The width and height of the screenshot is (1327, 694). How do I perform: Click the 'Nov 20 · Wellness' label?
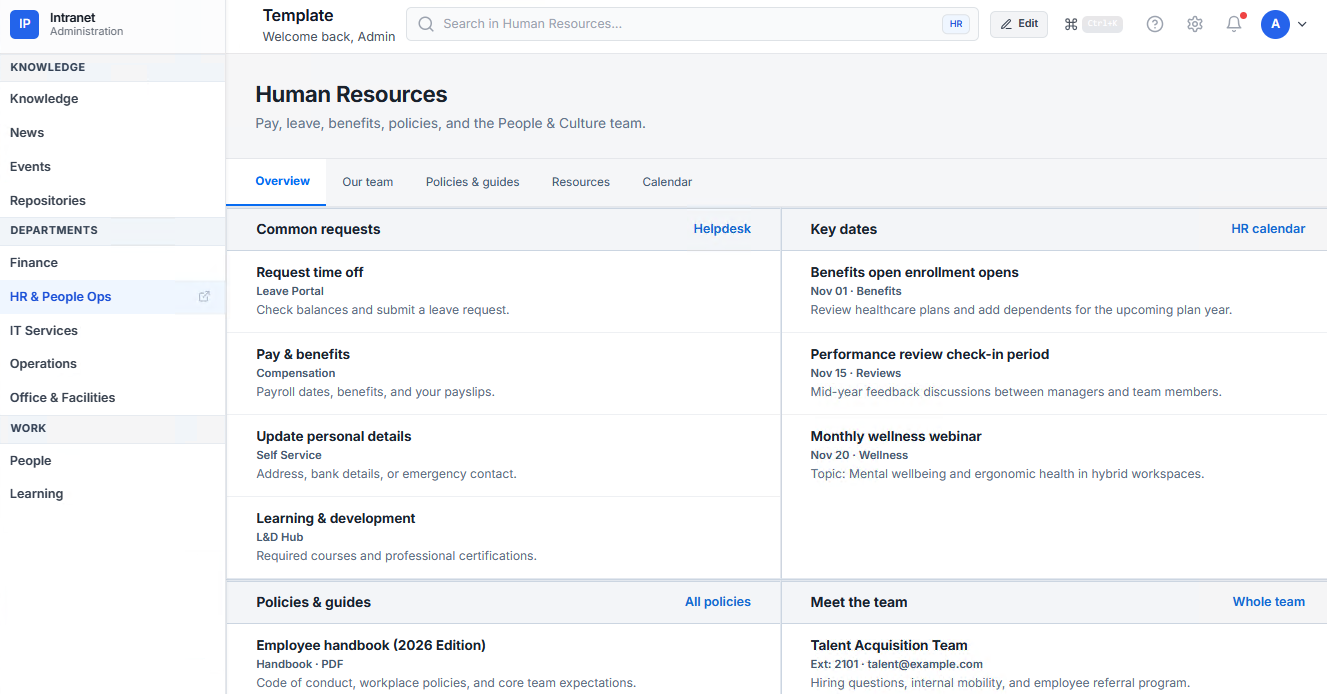click(x=859, y=455)
